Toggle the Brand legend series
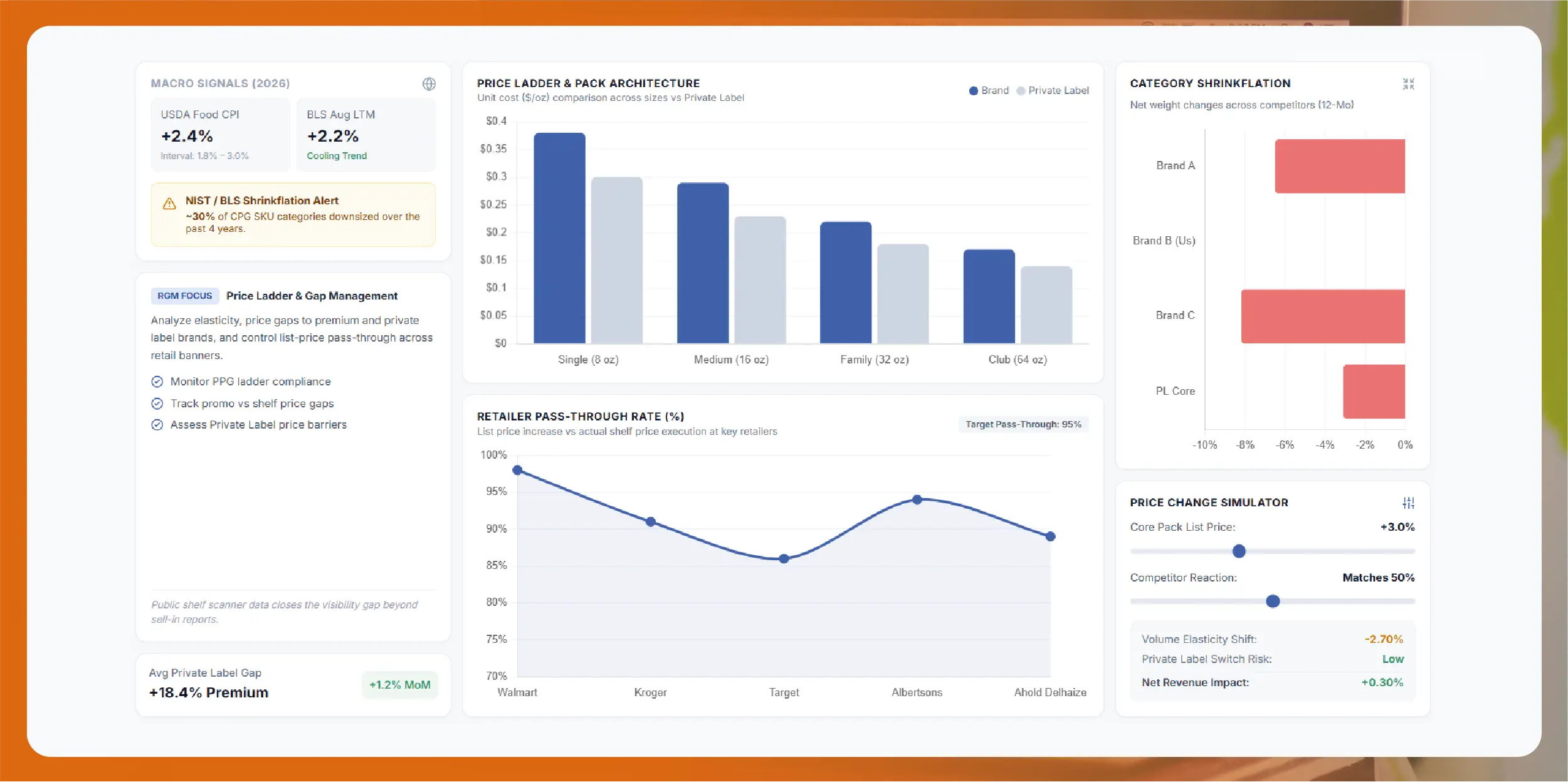 989,91
